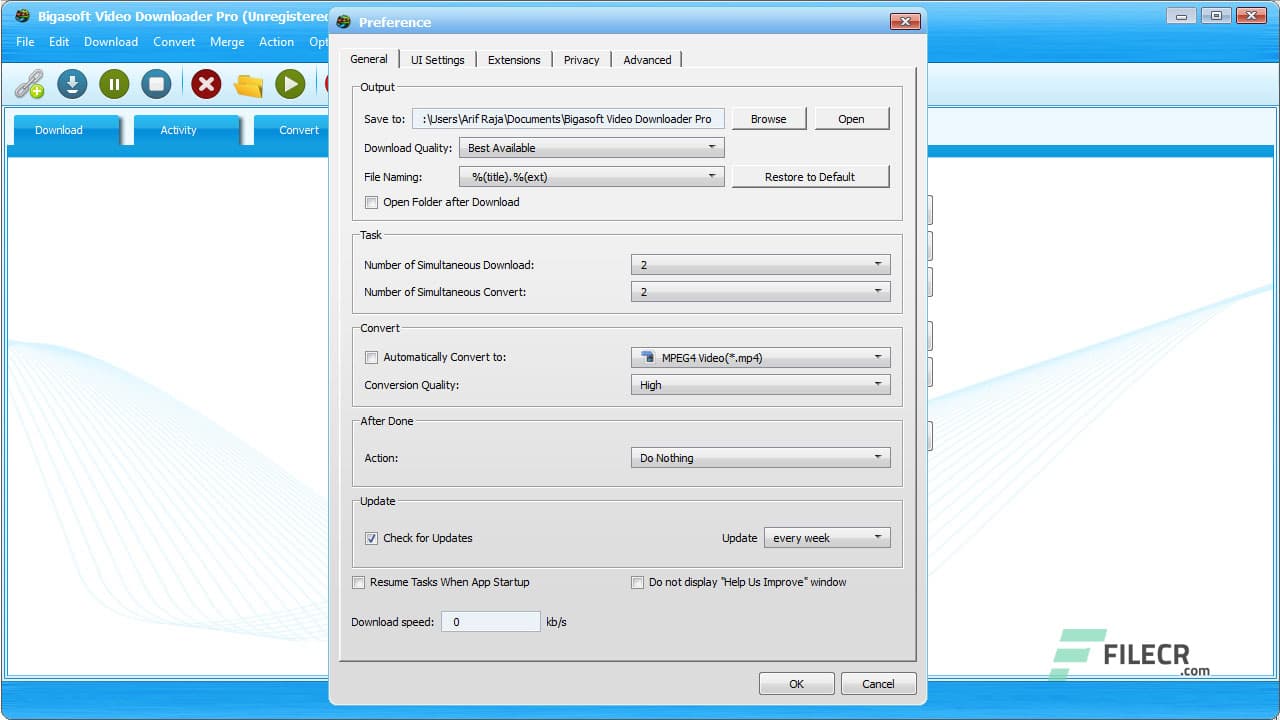Click the Download speed input field

coord(490,621)
